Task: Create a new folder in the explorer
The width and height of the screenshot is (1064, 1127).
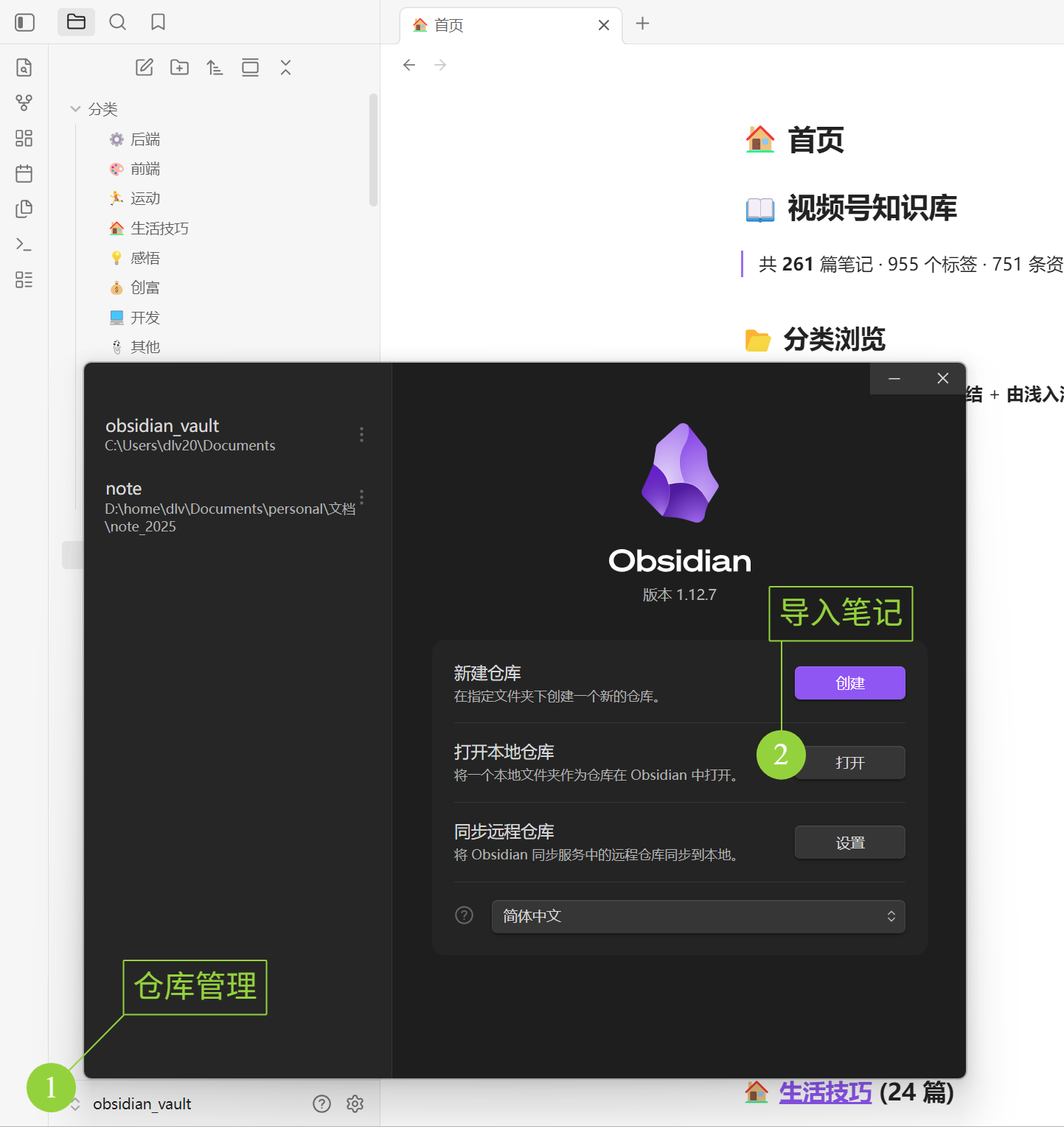Action: [179, 67]
